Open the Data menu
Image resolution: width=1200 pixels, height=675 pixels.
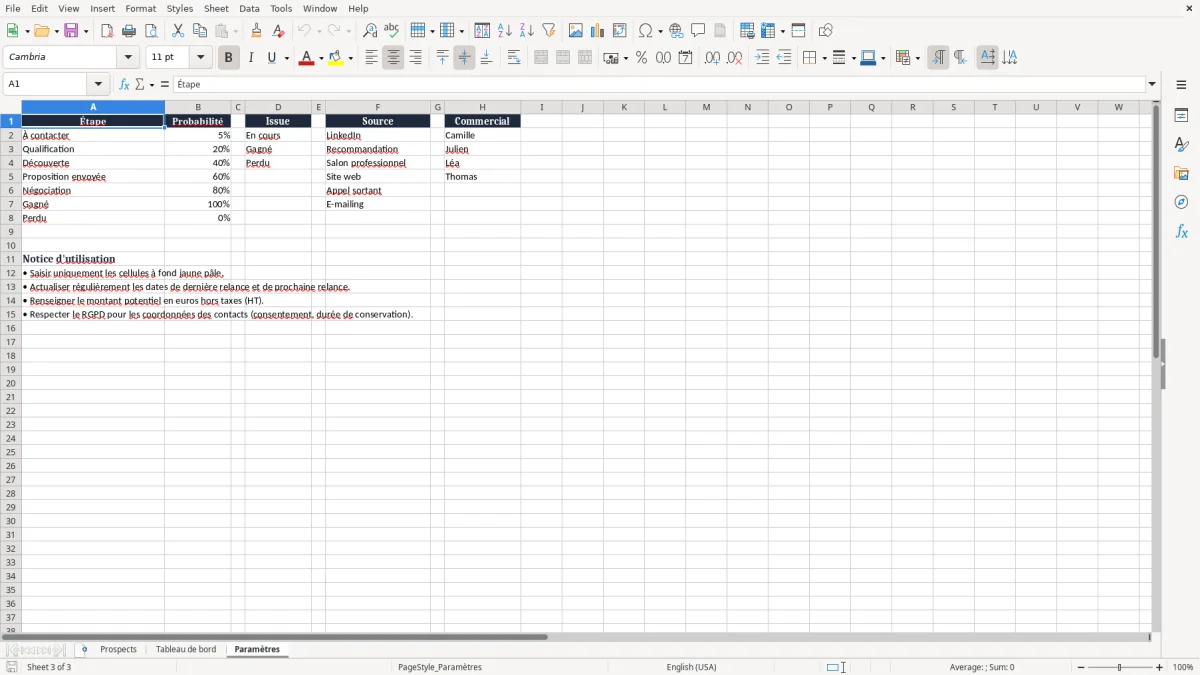pos(249,8)
